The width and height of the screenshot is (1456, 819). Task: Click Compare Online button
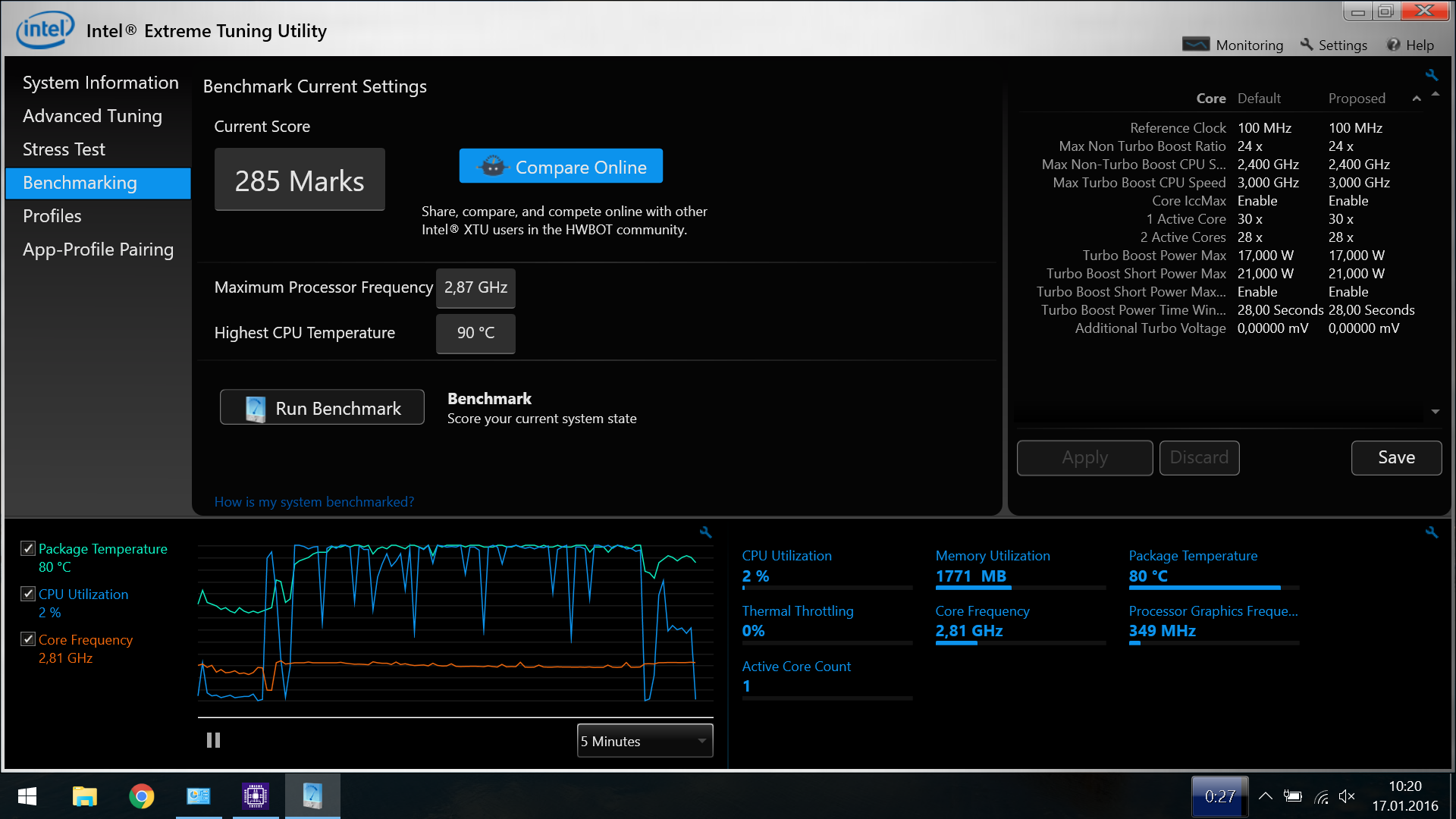[x=560, y=166]
